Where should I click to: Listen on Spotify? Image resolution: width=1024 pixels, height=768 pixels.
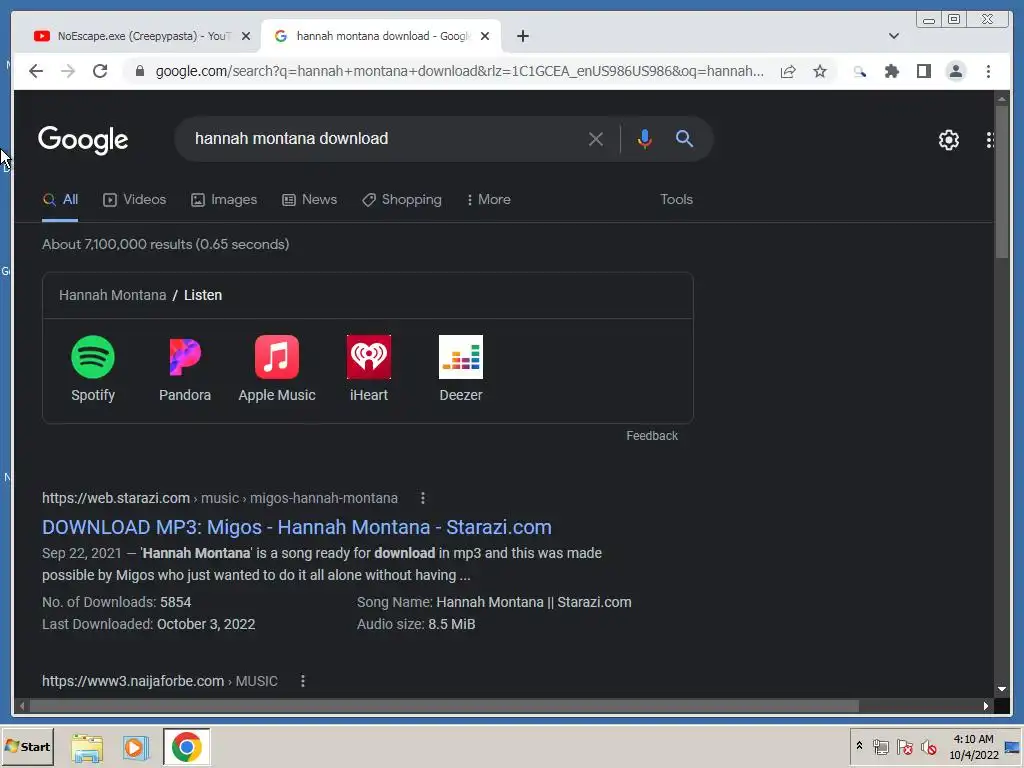click(x=93, y=369)
